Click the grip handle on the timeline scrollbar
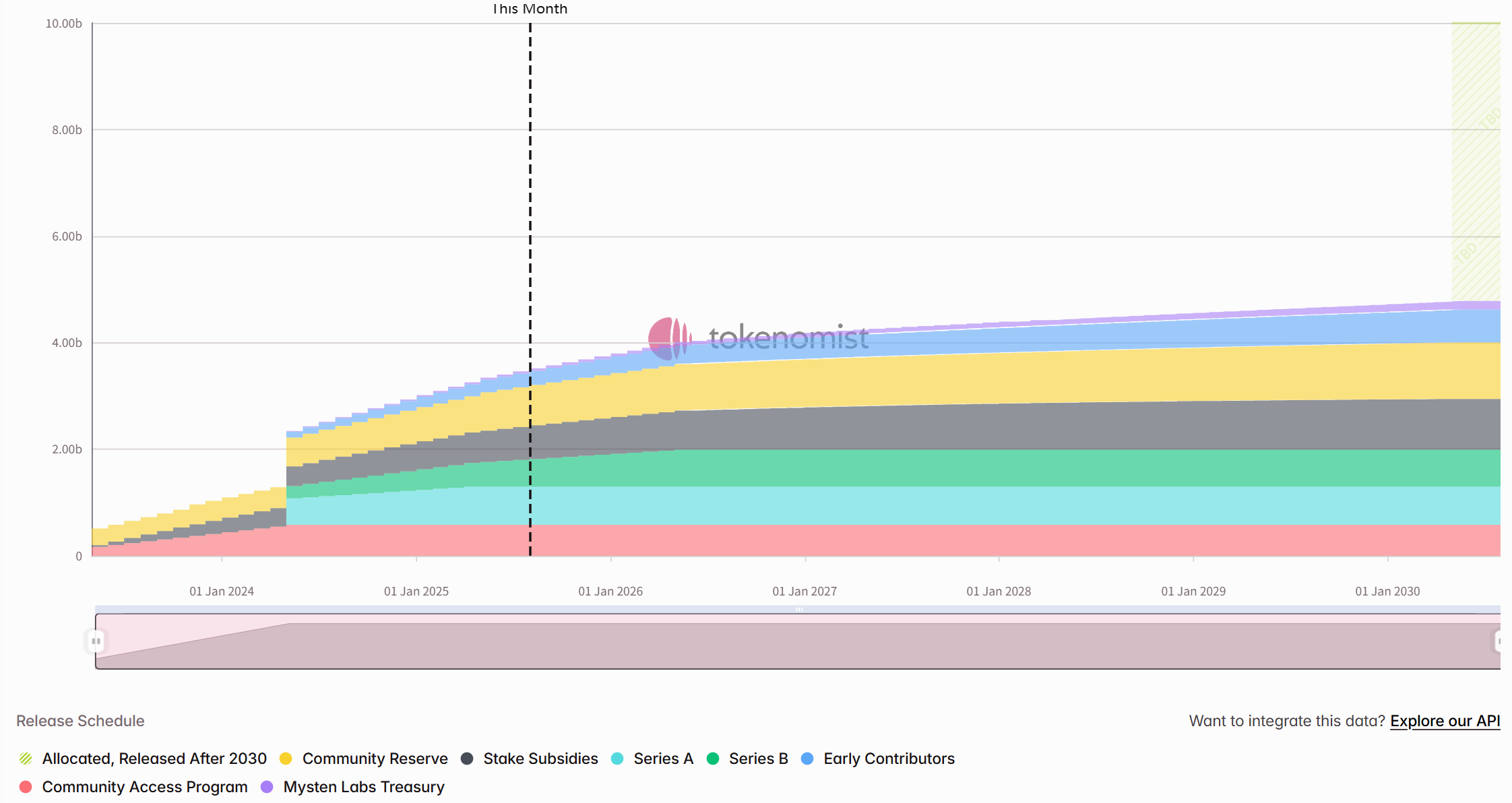Viewport: 1512px width, 803px height. pyautogui.click(x=799, y=608)
